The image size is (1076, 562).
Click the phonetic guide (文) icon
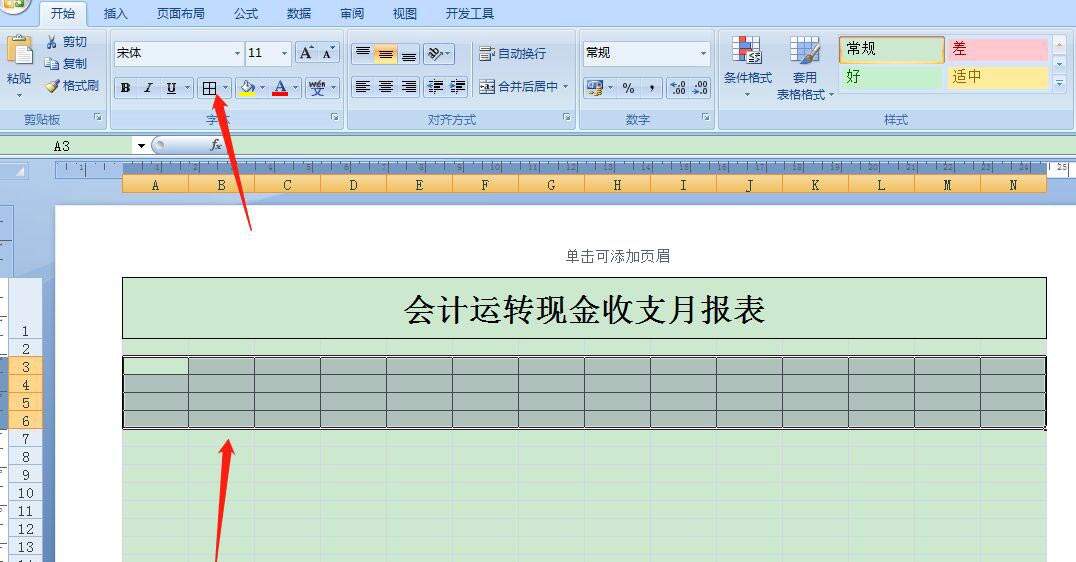tap(317, 88)
